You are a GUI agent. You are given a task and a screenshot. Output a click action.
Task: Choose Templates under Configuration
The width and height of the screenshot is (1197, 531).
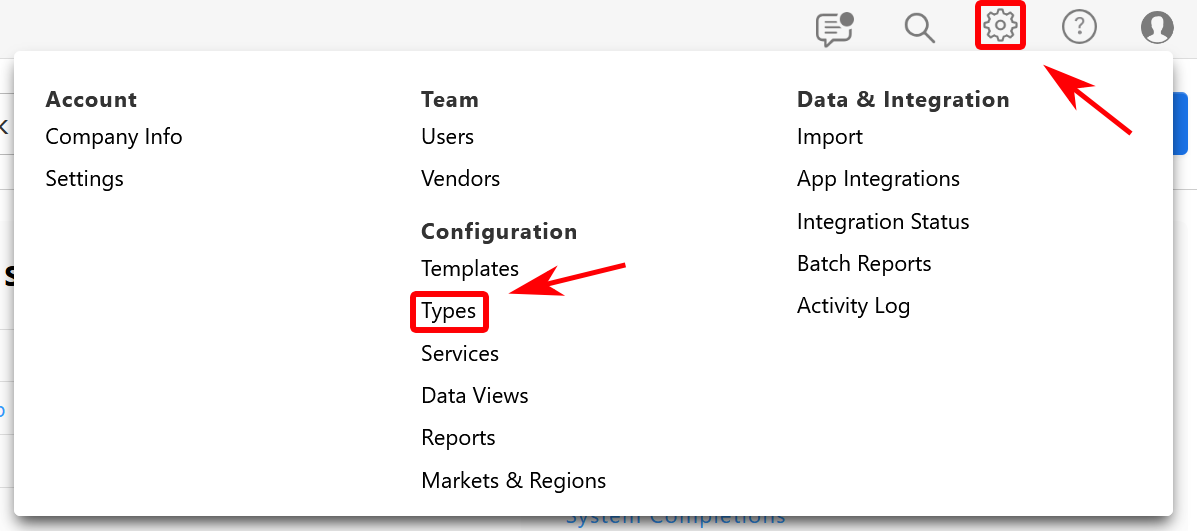(470, 269)
